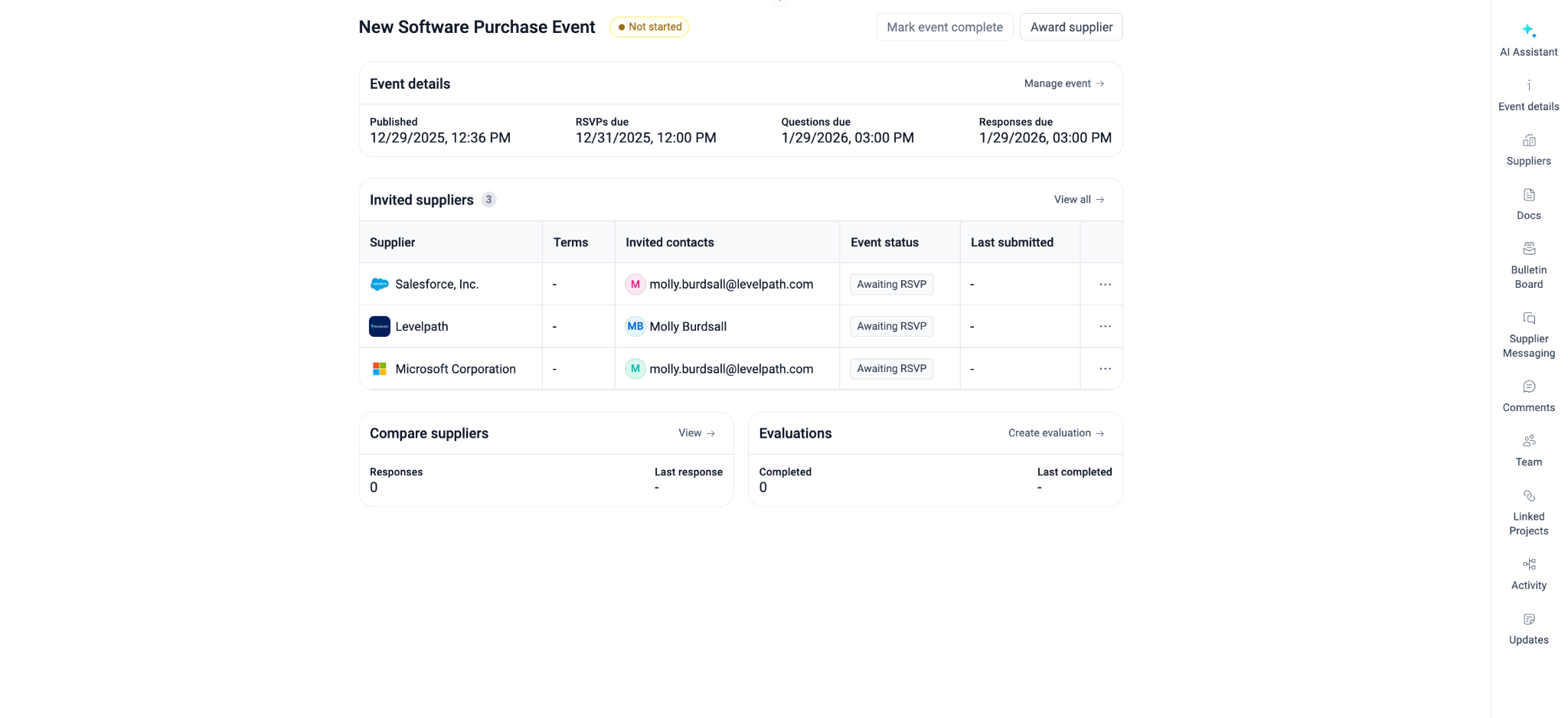Open more options for Microsoft Corporation row

coord(1105,369)
